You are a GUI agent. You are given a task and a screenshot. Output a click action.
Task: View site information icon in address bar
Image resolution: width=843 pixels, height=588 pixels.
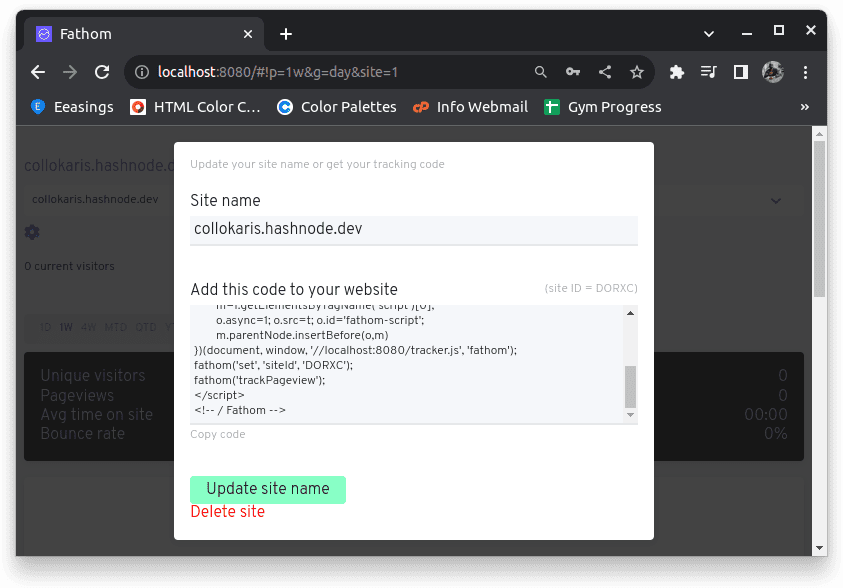pos(142,72)
